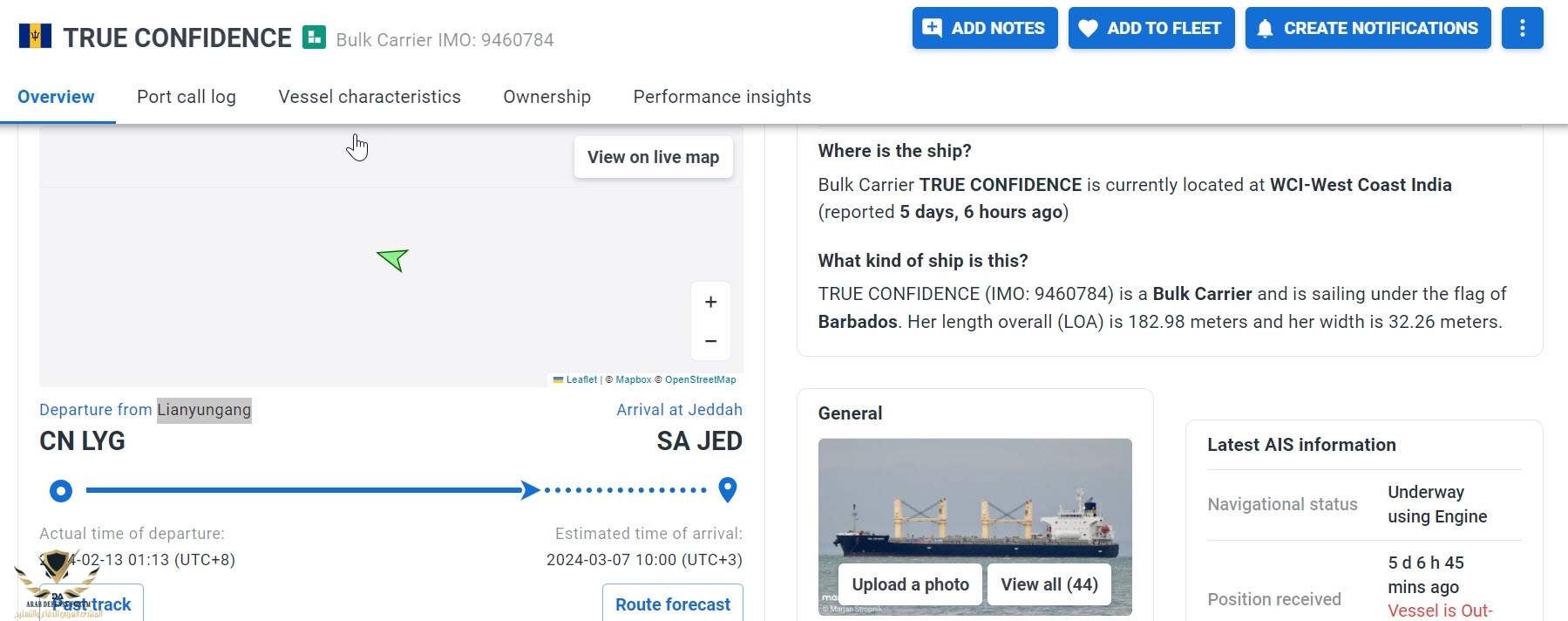Go to Performance insights tab
This screenshot has width=1568, height=621.
pos(722,97)
